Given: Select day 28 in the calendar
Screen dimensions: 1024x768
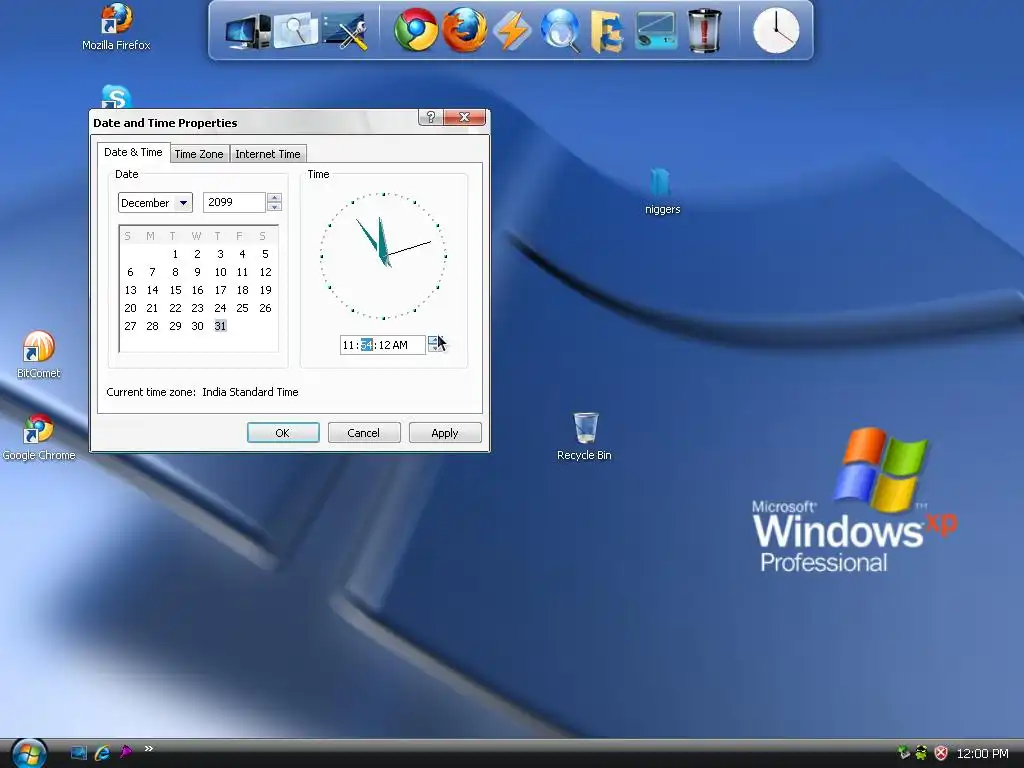Looking at the screenshot, I should (152, 326).
